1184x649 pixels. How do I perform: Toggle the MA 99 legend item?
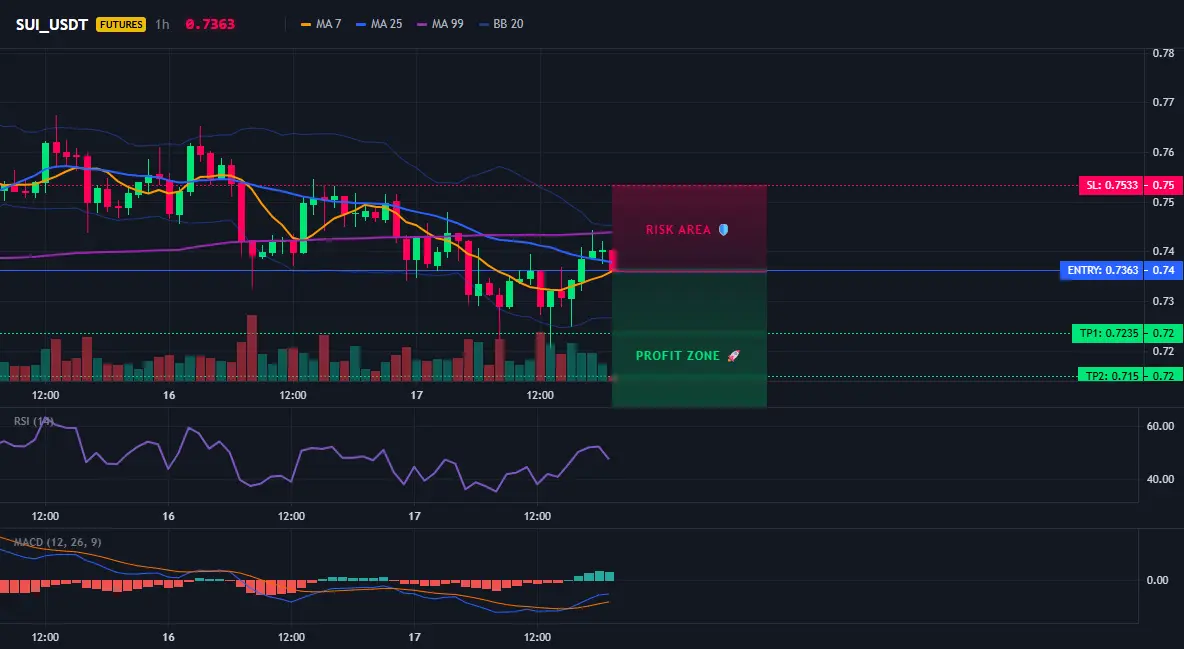point(440,24)
